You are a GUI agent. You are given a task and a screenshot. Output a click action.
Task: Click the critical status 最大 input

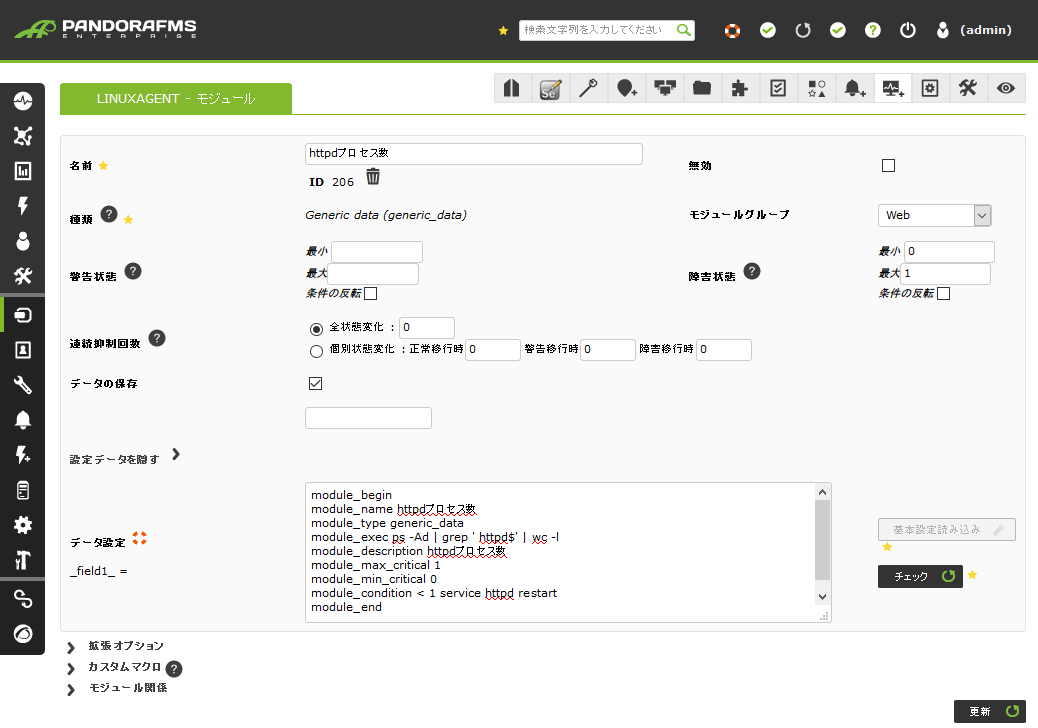(x=945, y=273)
